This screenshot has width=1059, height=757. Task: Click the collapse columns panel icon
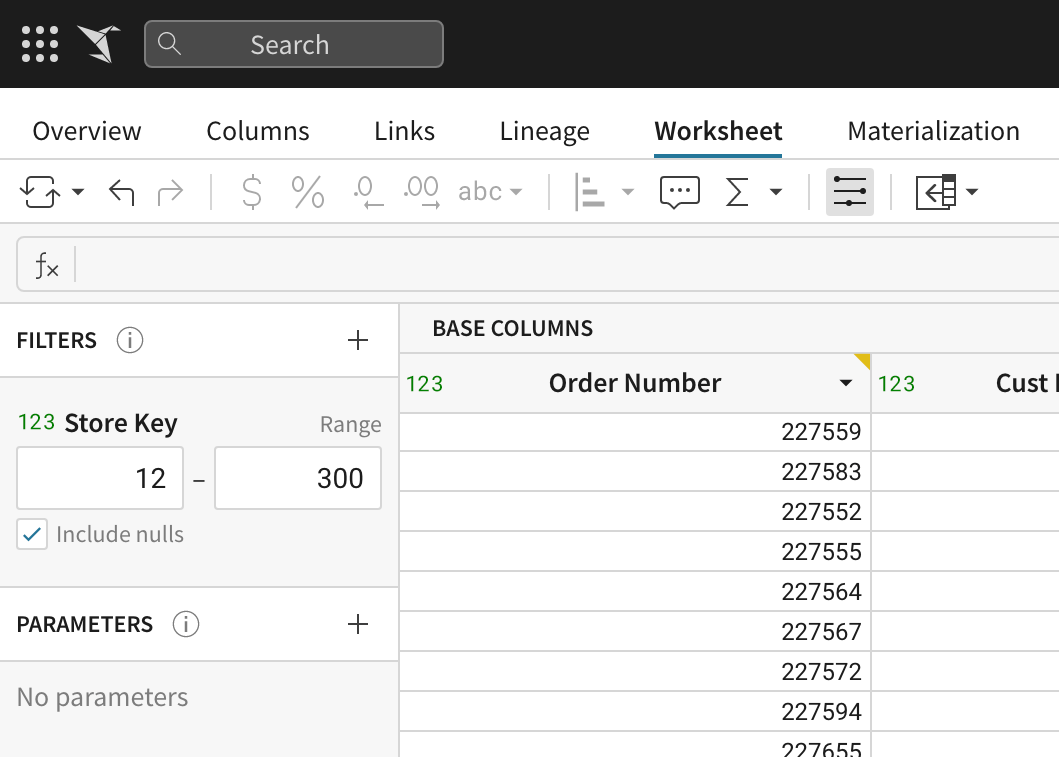[936, 192]
